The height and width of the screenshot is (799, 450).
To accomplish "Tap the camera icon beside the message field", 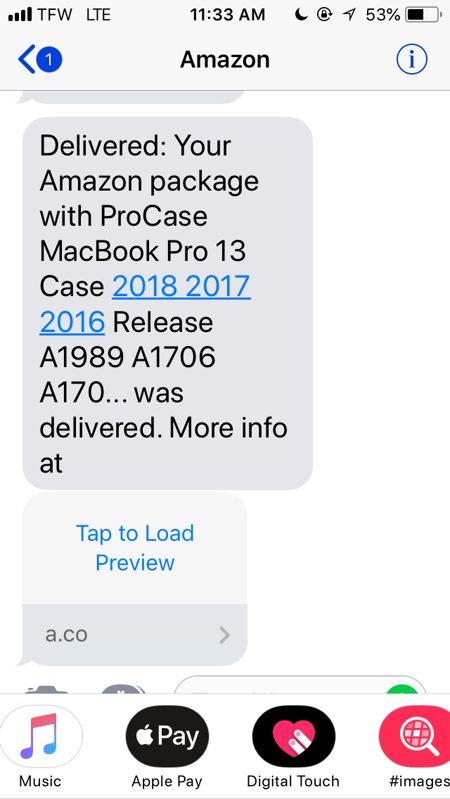I will 46,689.
